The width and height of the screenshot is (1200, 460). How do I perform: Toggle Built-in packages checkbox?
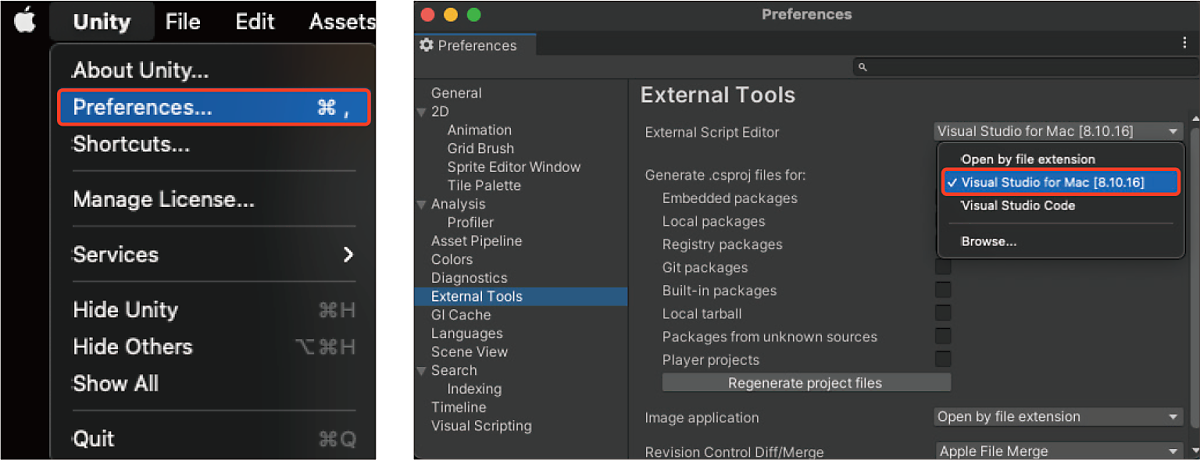tap(943, 290)
